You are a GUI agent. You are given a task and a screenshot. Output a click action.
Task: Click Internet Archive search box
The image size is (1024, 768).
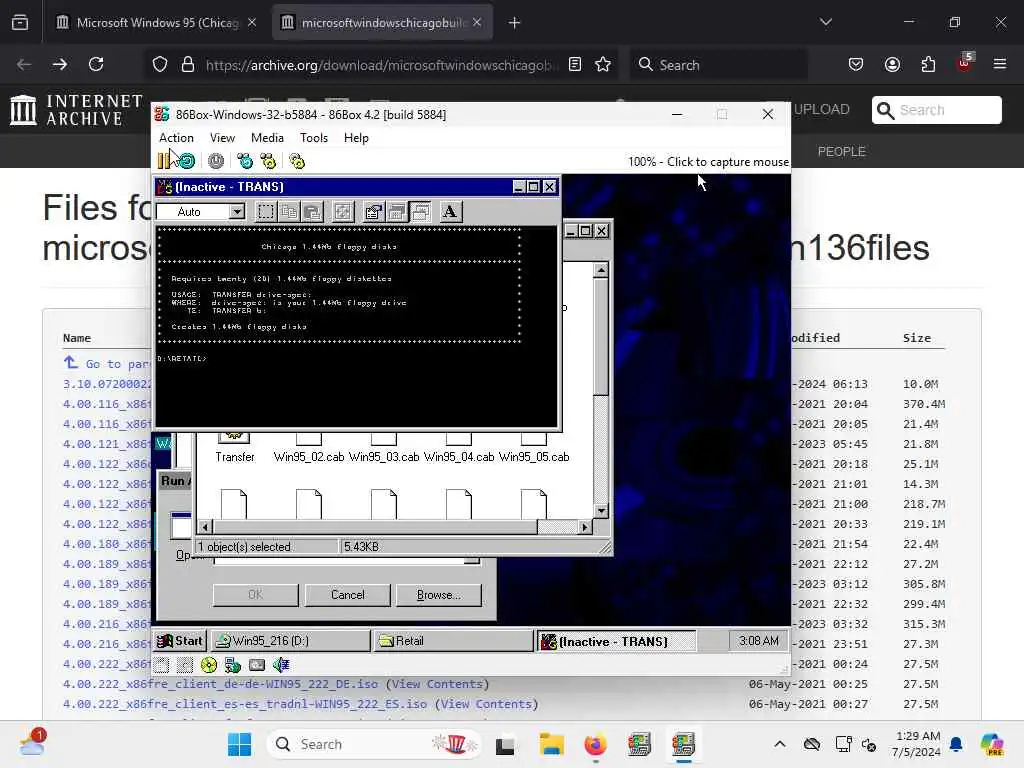pyautogui.click(x=936, y=110)
